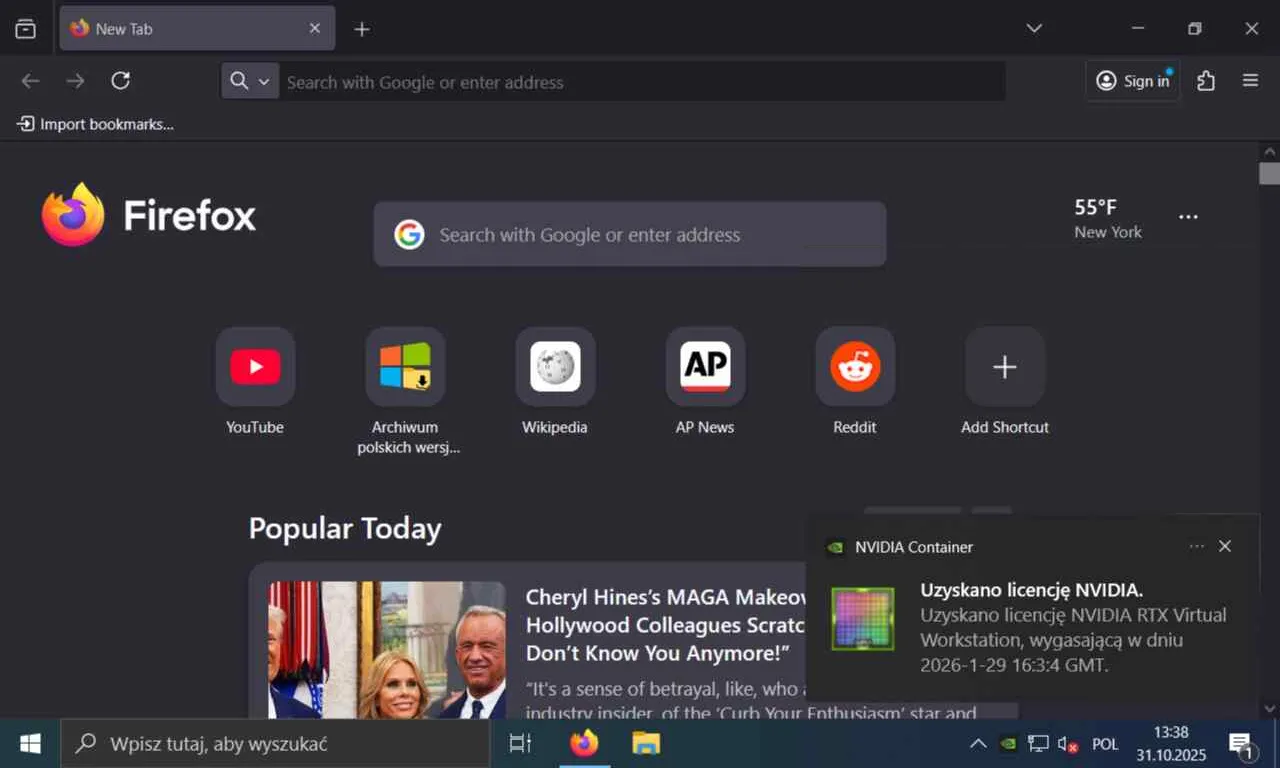
Task: Open the Windows Action Center notifications
Action: coord(1243,744)
